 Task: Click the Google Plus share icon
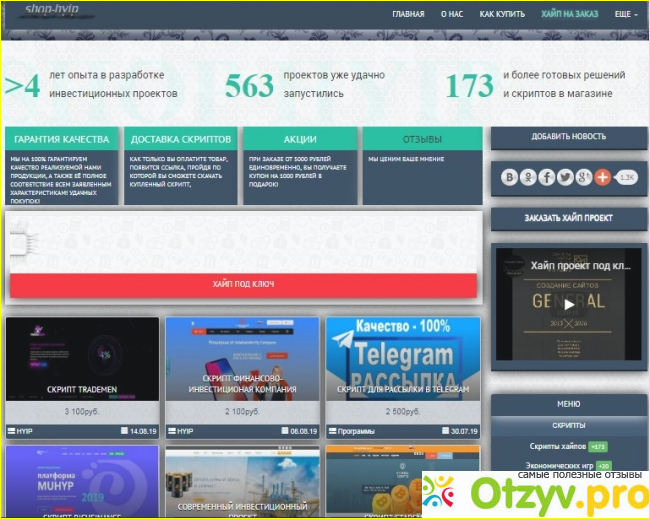pyautogui.click(x=583, y=177)
